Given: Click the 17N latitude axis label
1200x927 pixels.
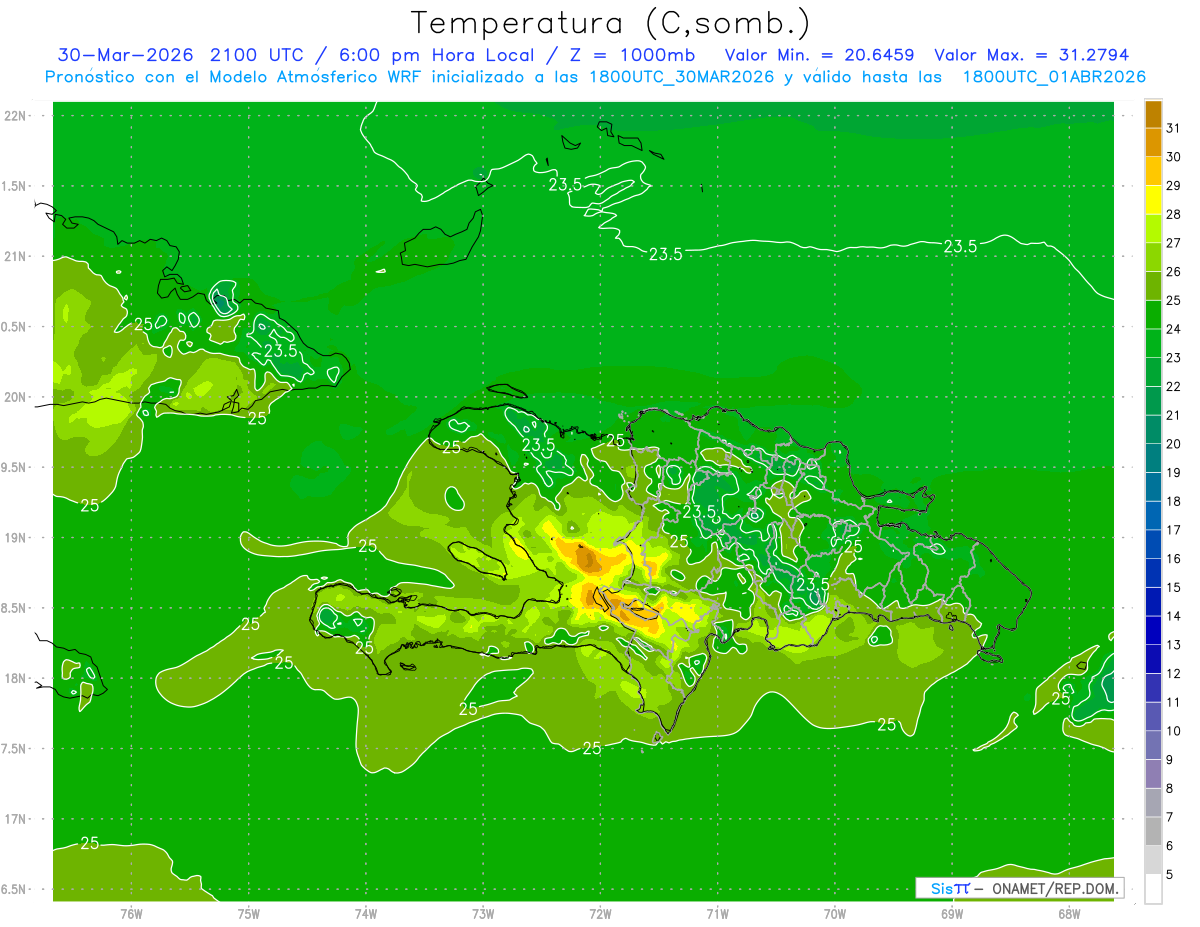Looking at the screenshot, I should tap(15, 819).
